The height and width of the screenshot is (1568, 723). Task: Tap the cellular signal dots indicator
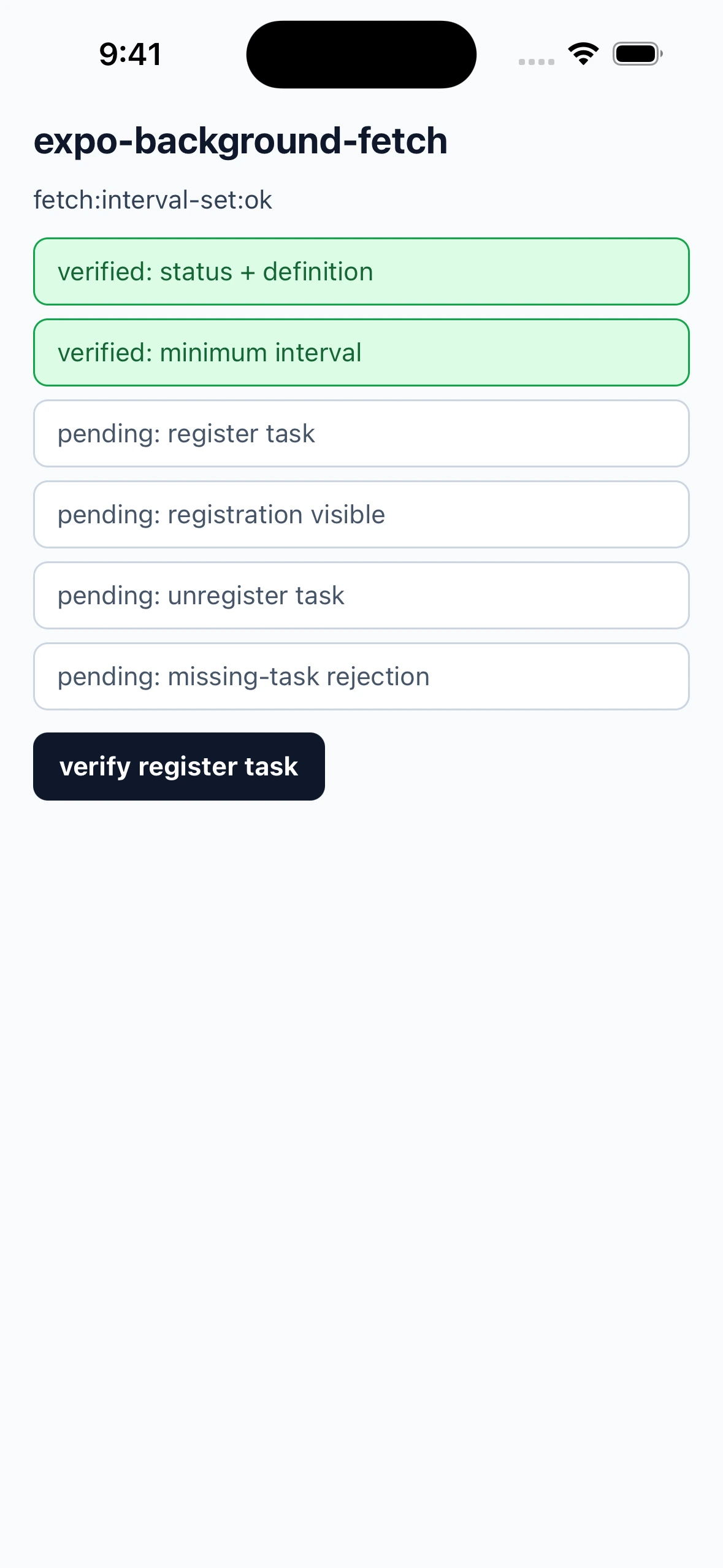pyautogui.click(x=537, y=61)
